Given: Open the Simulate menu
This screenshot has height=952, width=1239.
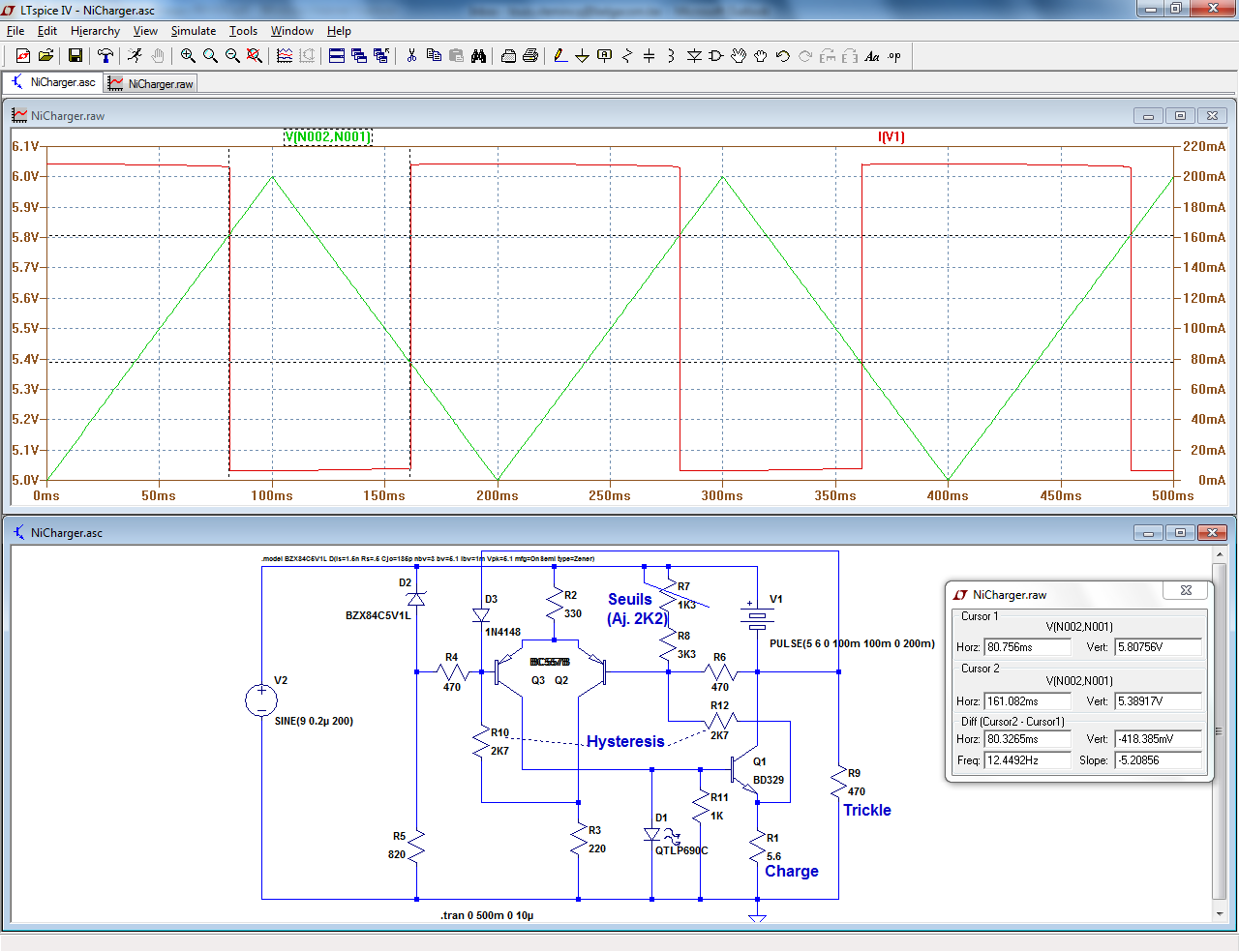Looking at the screenshot, I should click(194, 31).
